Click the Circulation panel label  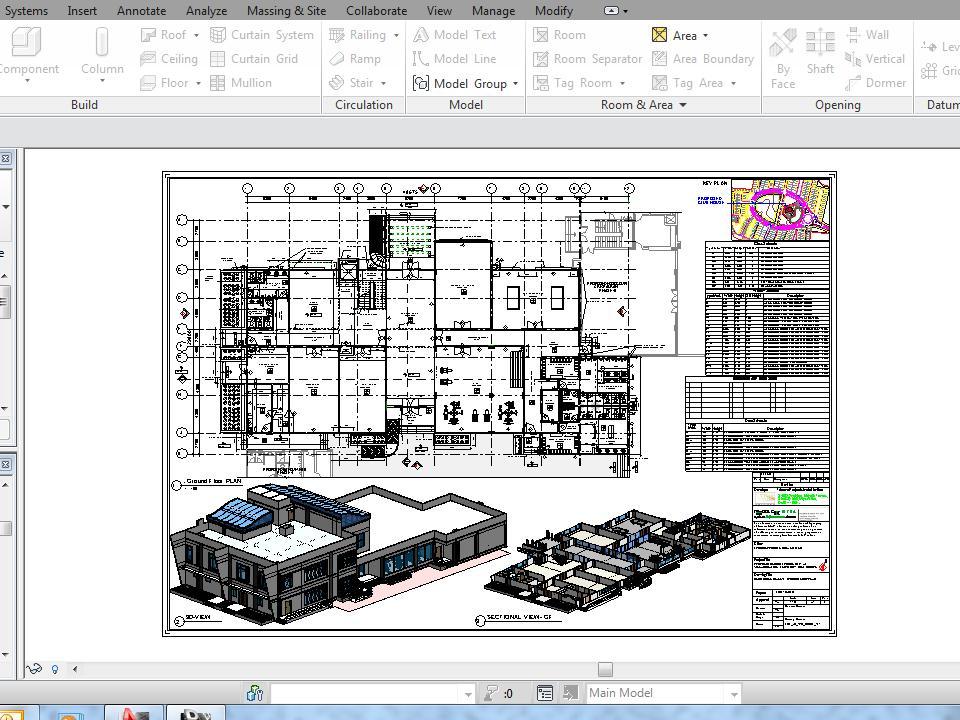pos(362,105)
